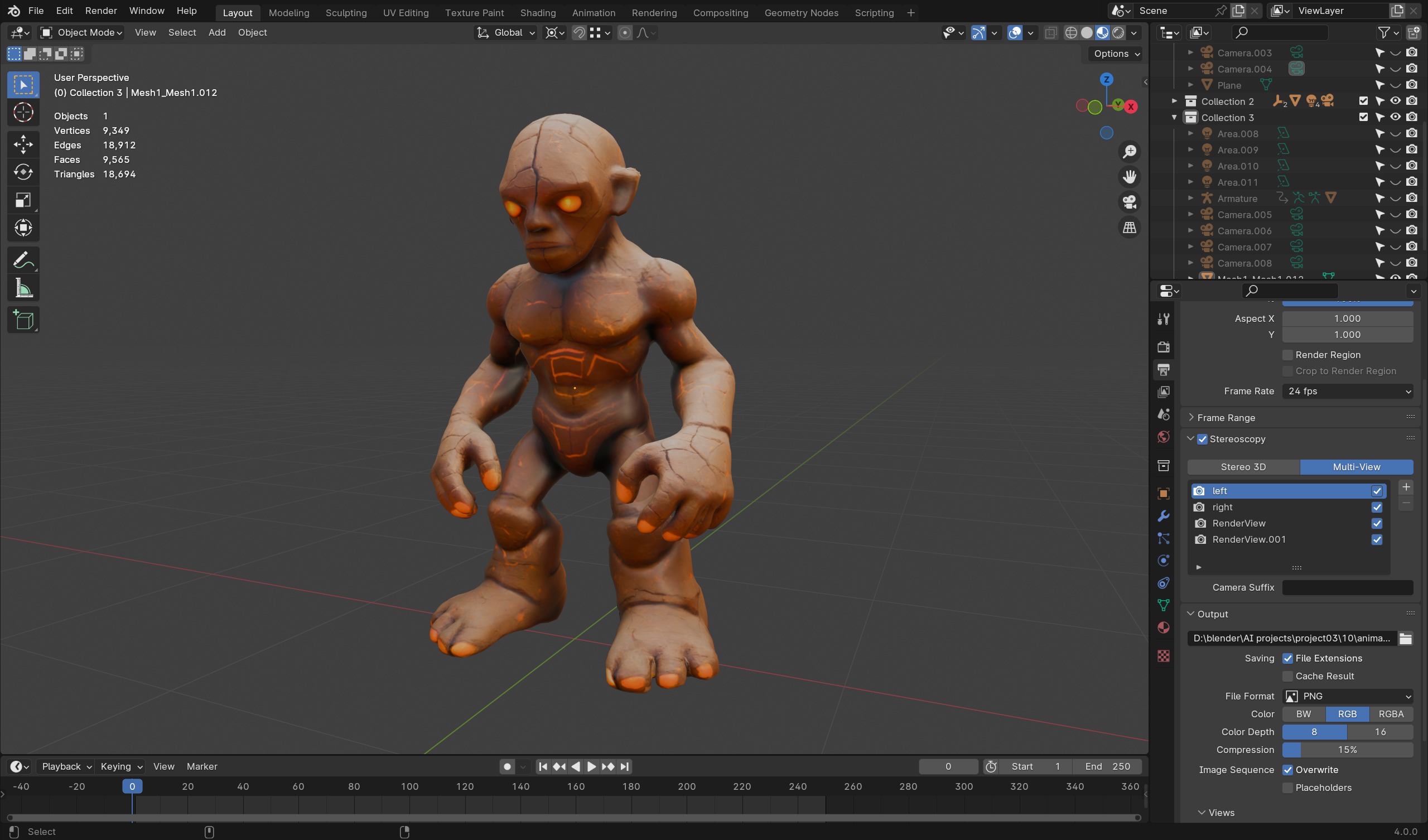Image resolution: width=1428 pixels, height=840 pixels.
Task: Enable the Placeholders checkbox
Action: (1287, 788)
